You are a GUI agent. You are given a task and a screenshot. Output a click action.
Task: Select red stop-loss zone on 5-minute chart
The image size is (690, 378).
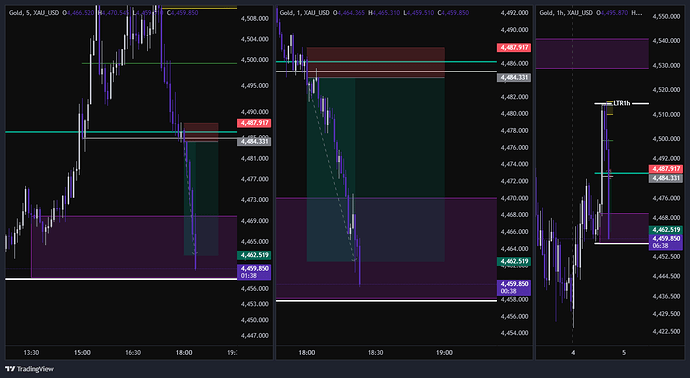201,132
